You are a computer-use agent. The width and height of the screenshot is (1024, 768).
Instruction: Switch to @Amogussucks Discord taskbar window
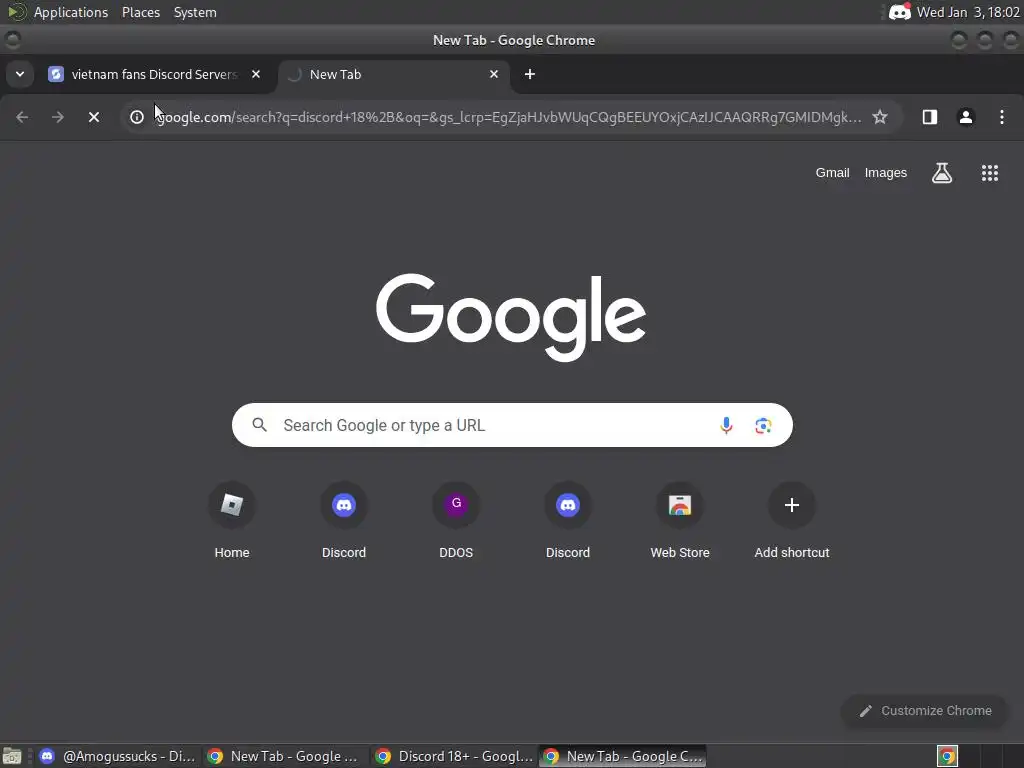(x=118, y=756)
